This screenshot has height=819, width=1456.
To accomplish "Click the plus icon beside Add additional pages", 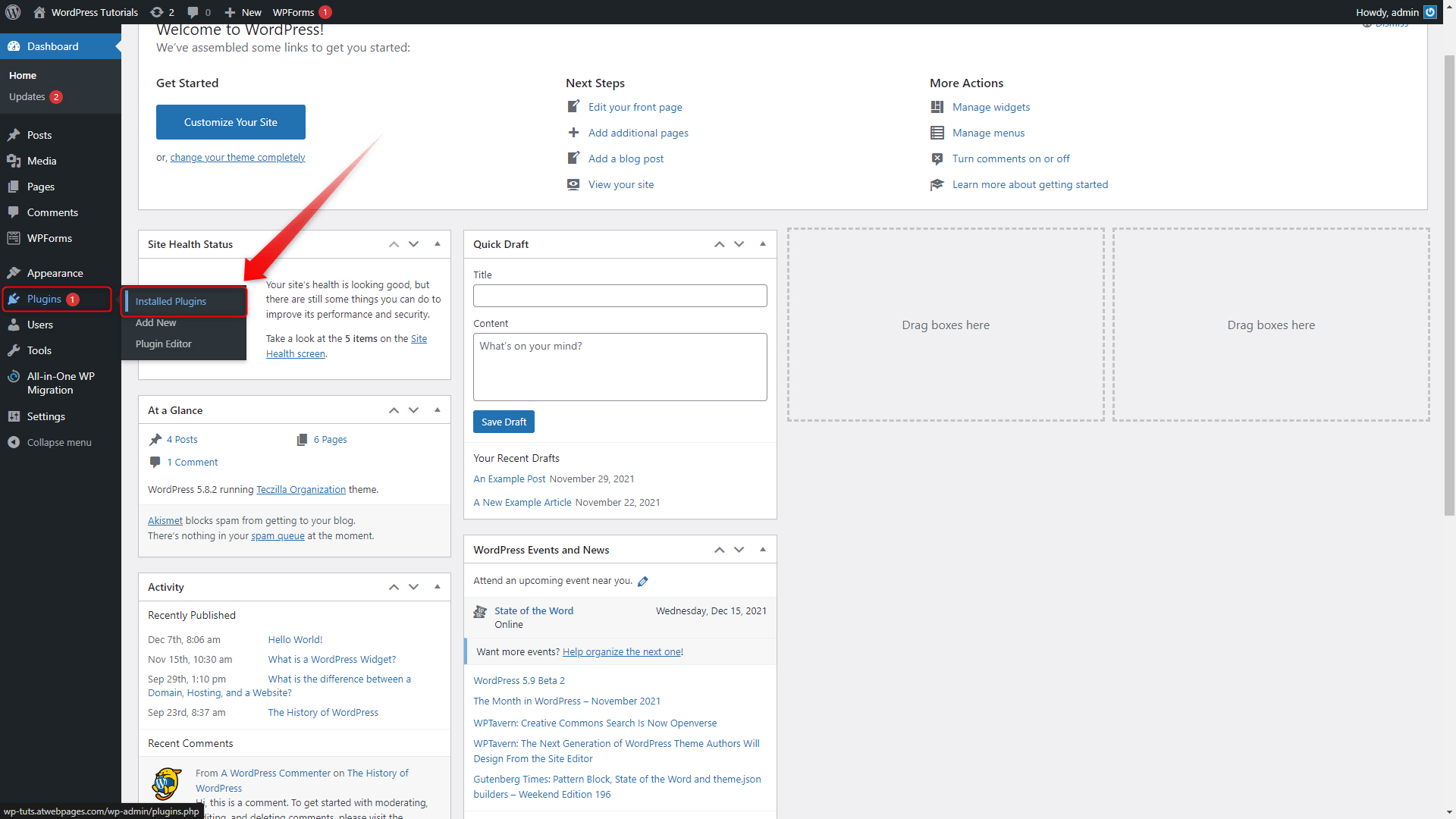I will pyautogui.click(x=573, y=133).
